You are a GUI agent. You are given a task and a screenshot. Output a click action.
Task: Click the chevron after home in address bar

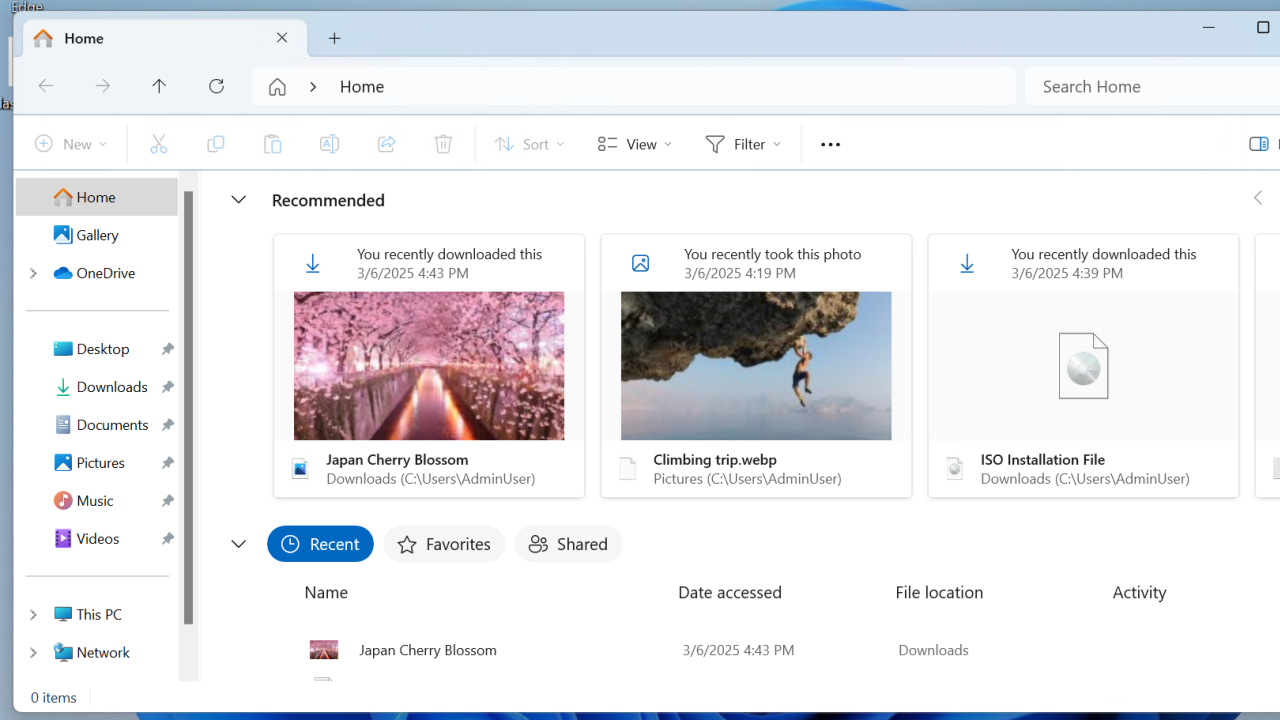click(x=313, y=87)
